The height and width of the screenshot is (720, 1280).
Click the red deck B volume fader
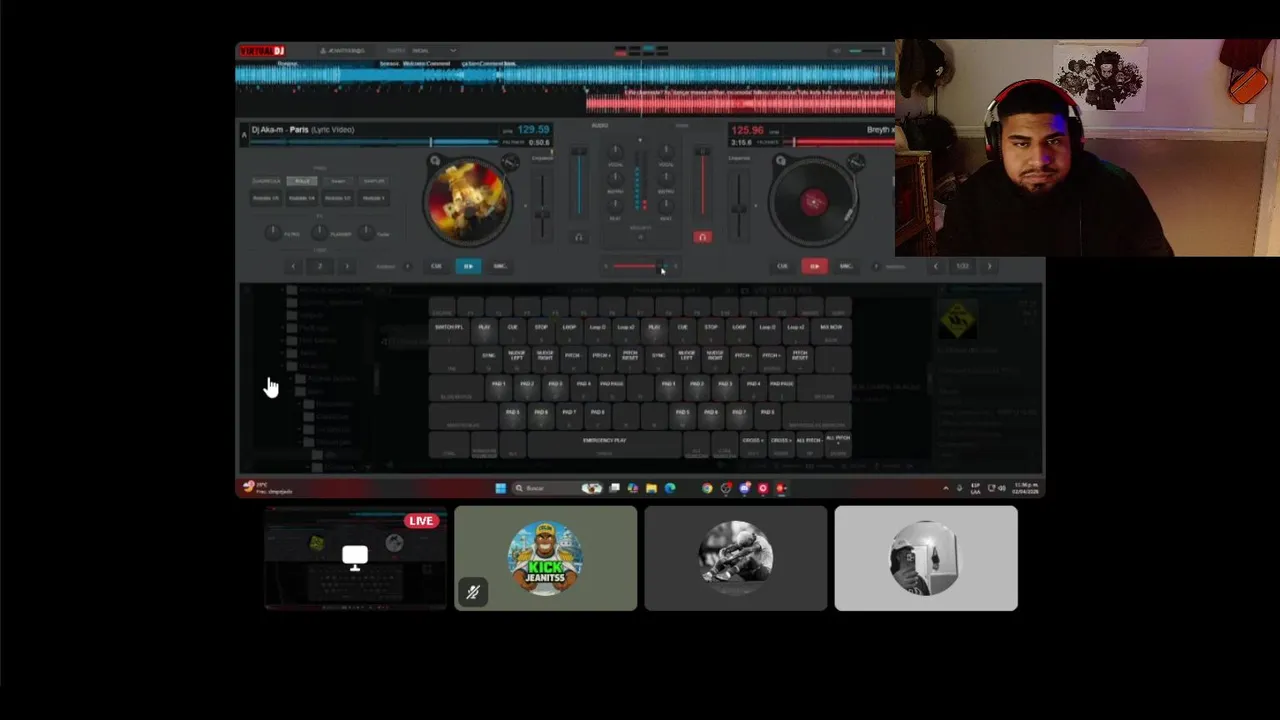pyautogui.click(x=702, y=183)
